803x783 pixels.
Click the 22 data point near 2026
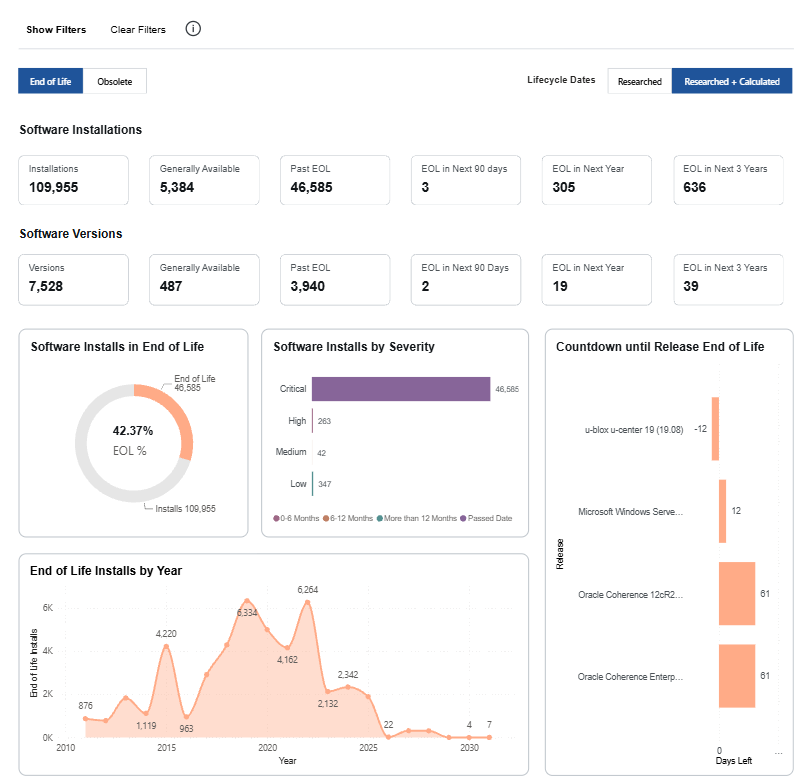point(389,737)
